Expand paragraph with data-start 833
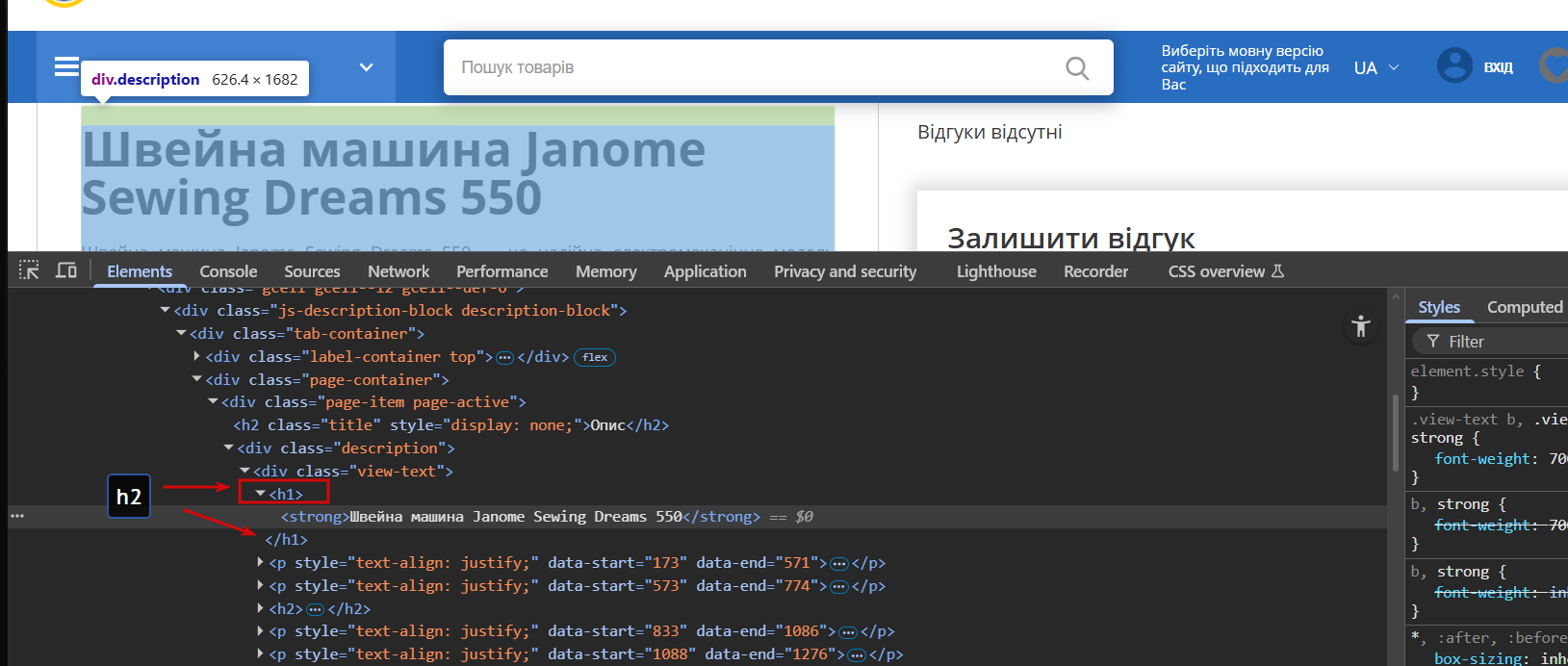Image resolution: width=1568 pixels, height=666 pixels. click(261, 631)
